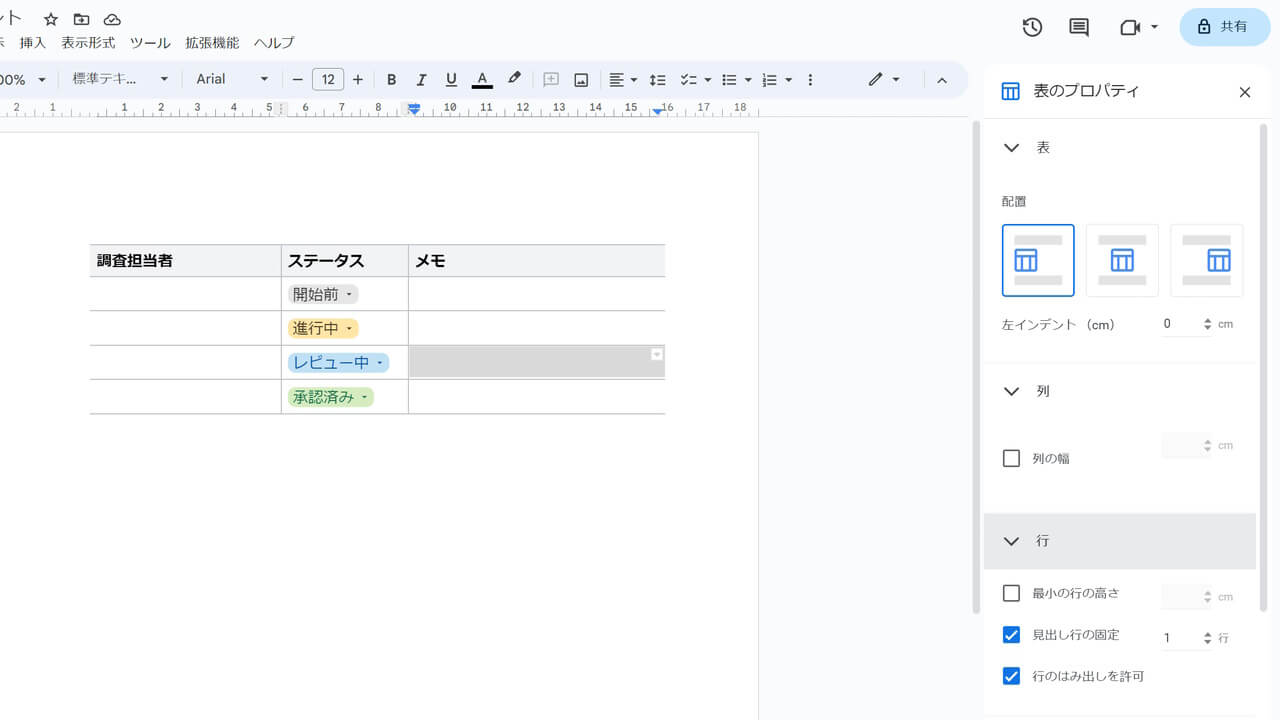
Task: Open the line spacing control
Action: [x=657, y=79]
